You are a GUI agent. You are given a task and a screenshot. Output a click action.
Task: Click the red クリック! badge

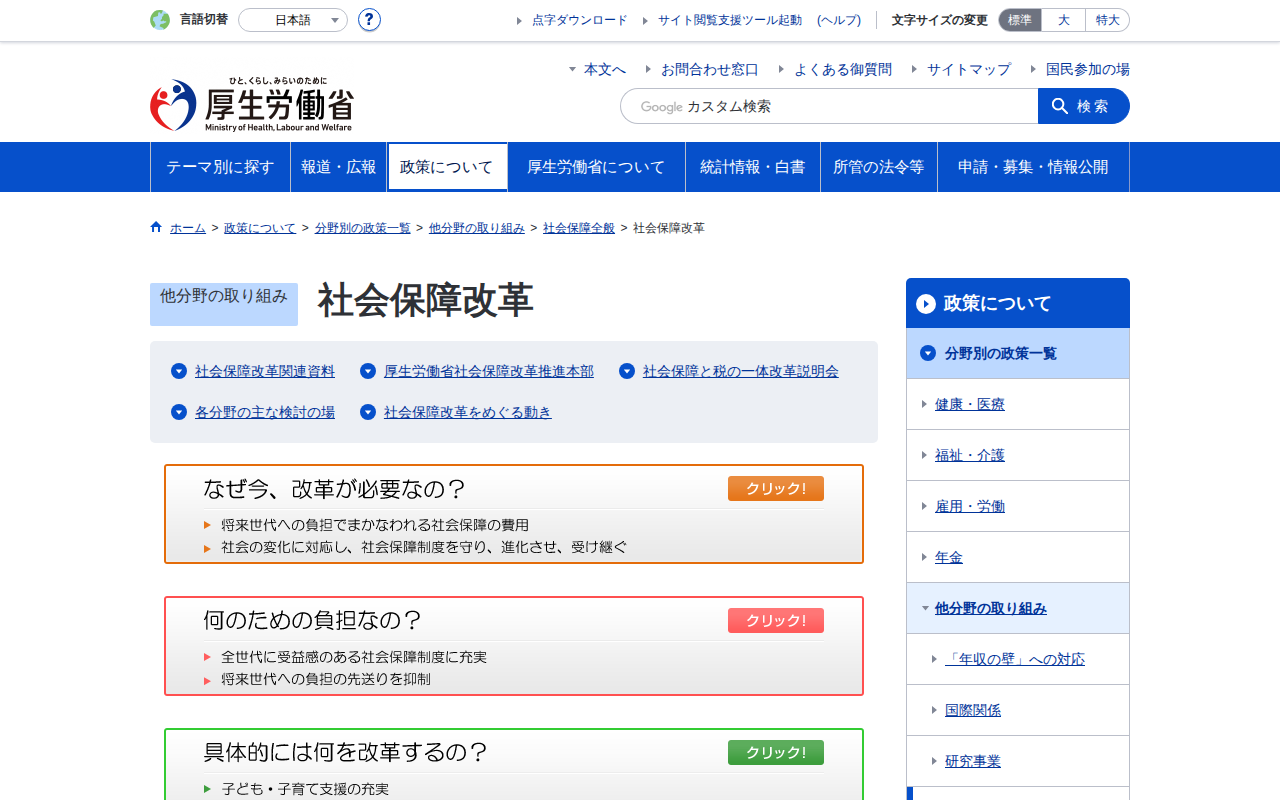click(x=775, y=621)
